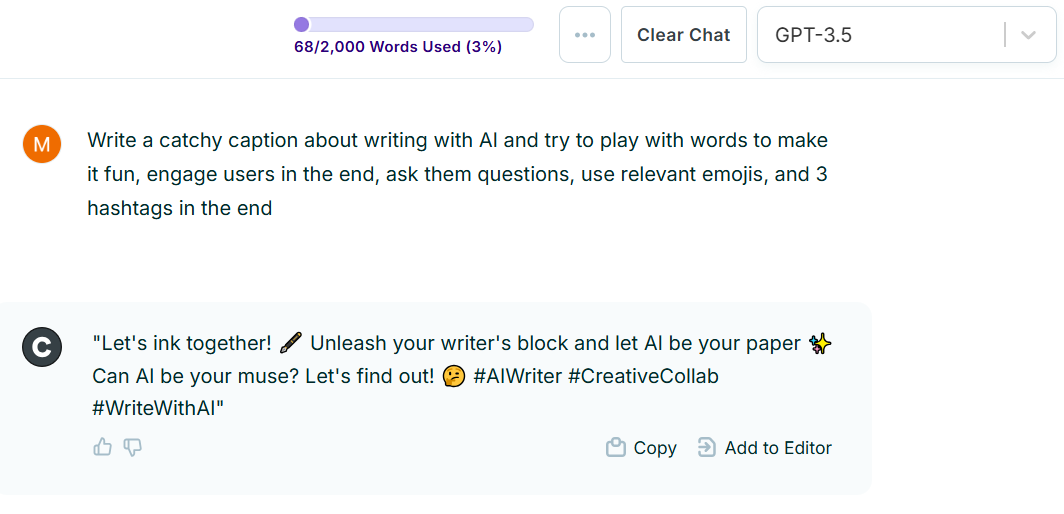Viewport: 1064px width, 514px height.
Task: Click the thumbs up feedback icon
Action: pyautogui.click(x=102, y=447)
